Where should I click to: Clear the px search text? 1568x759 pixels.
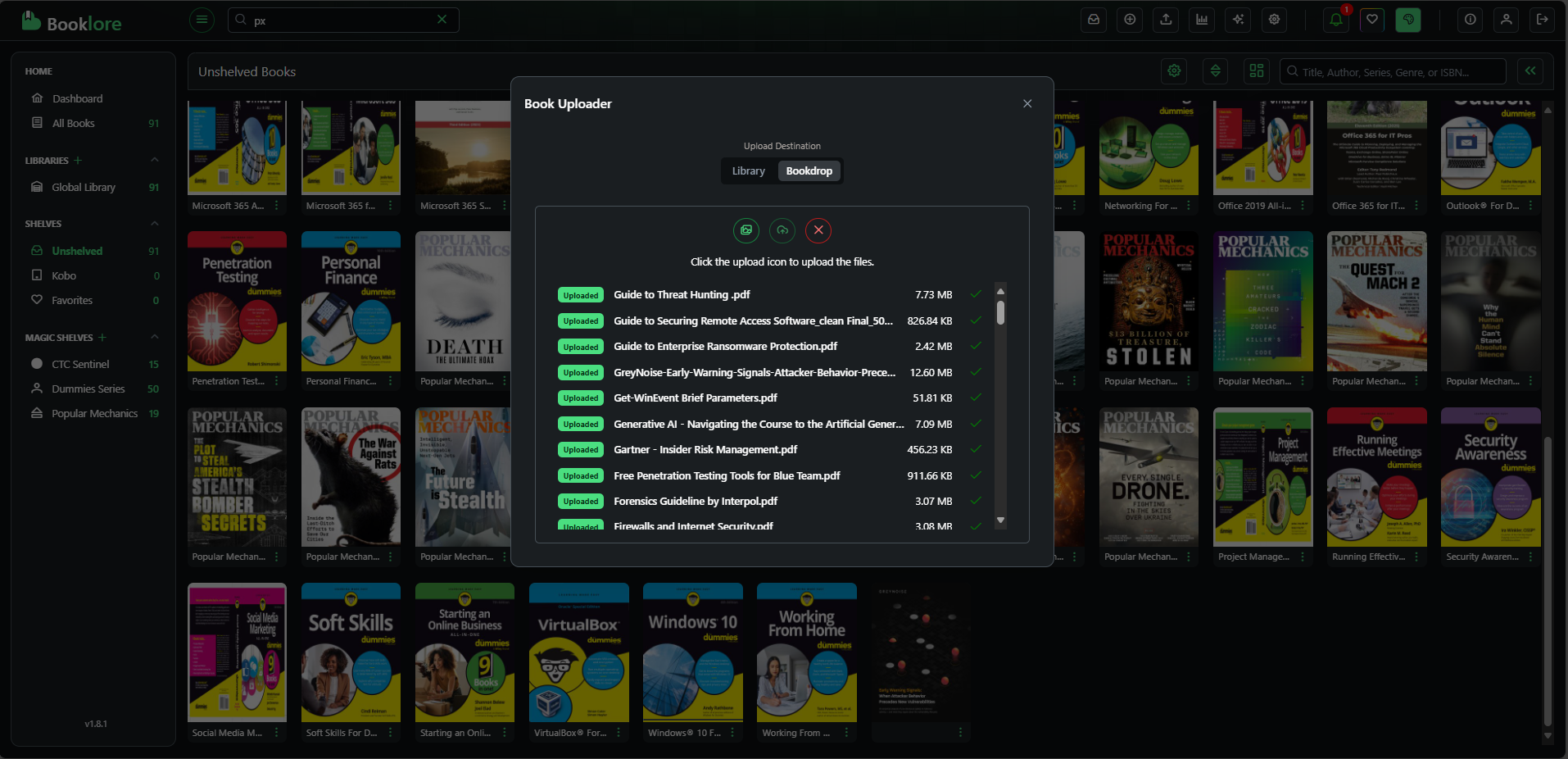pyautogui.click(x=442, y=20)
